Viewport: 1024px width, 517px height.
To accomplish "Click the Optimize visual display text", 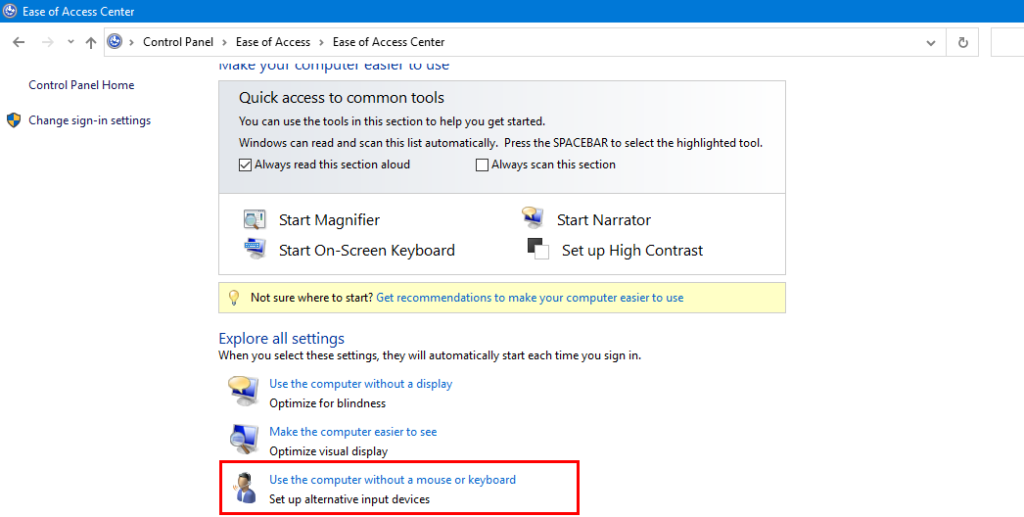I will (x=328, y=451).
